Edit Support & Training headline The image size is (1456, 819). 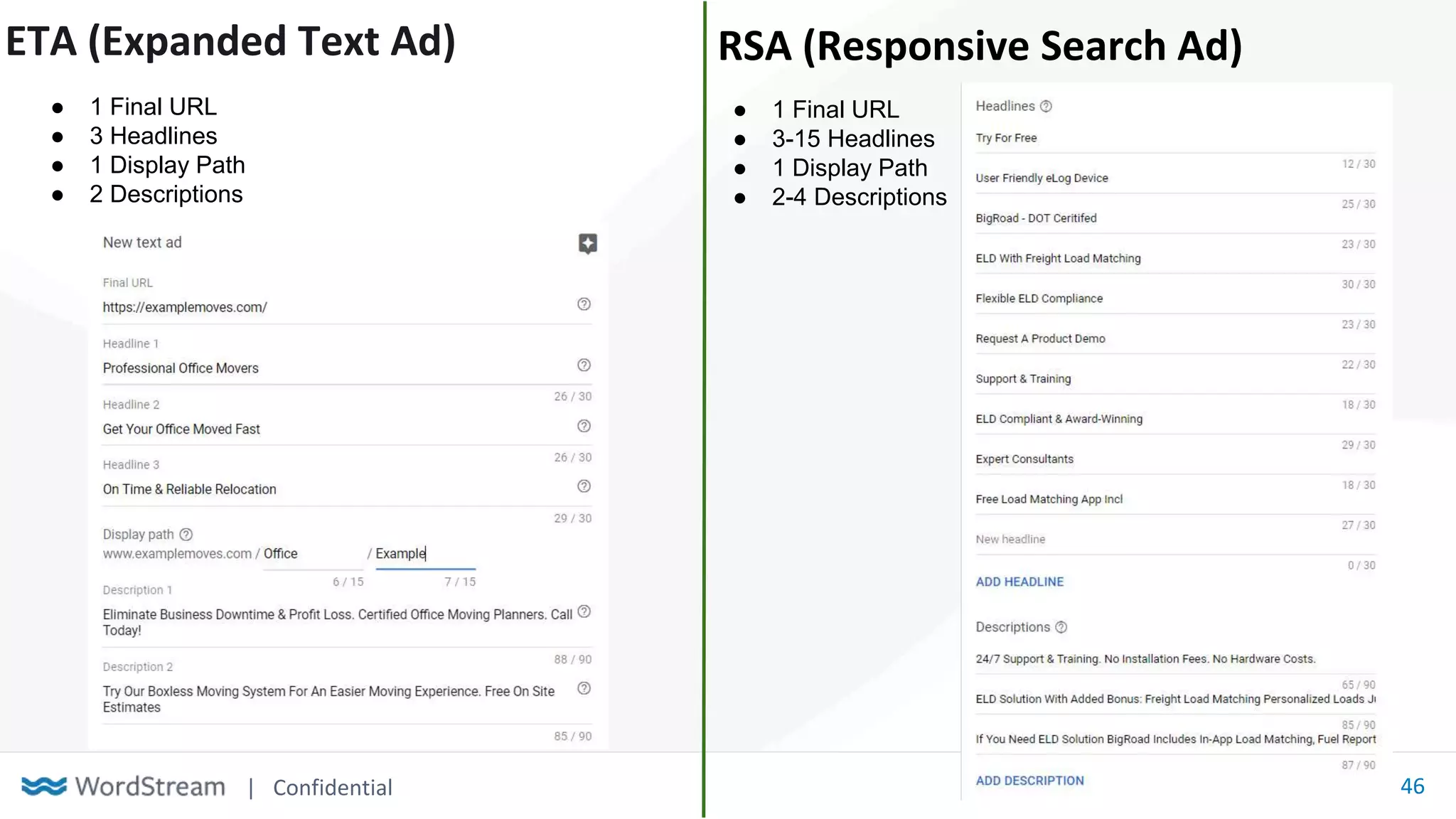coord(1175,379)
